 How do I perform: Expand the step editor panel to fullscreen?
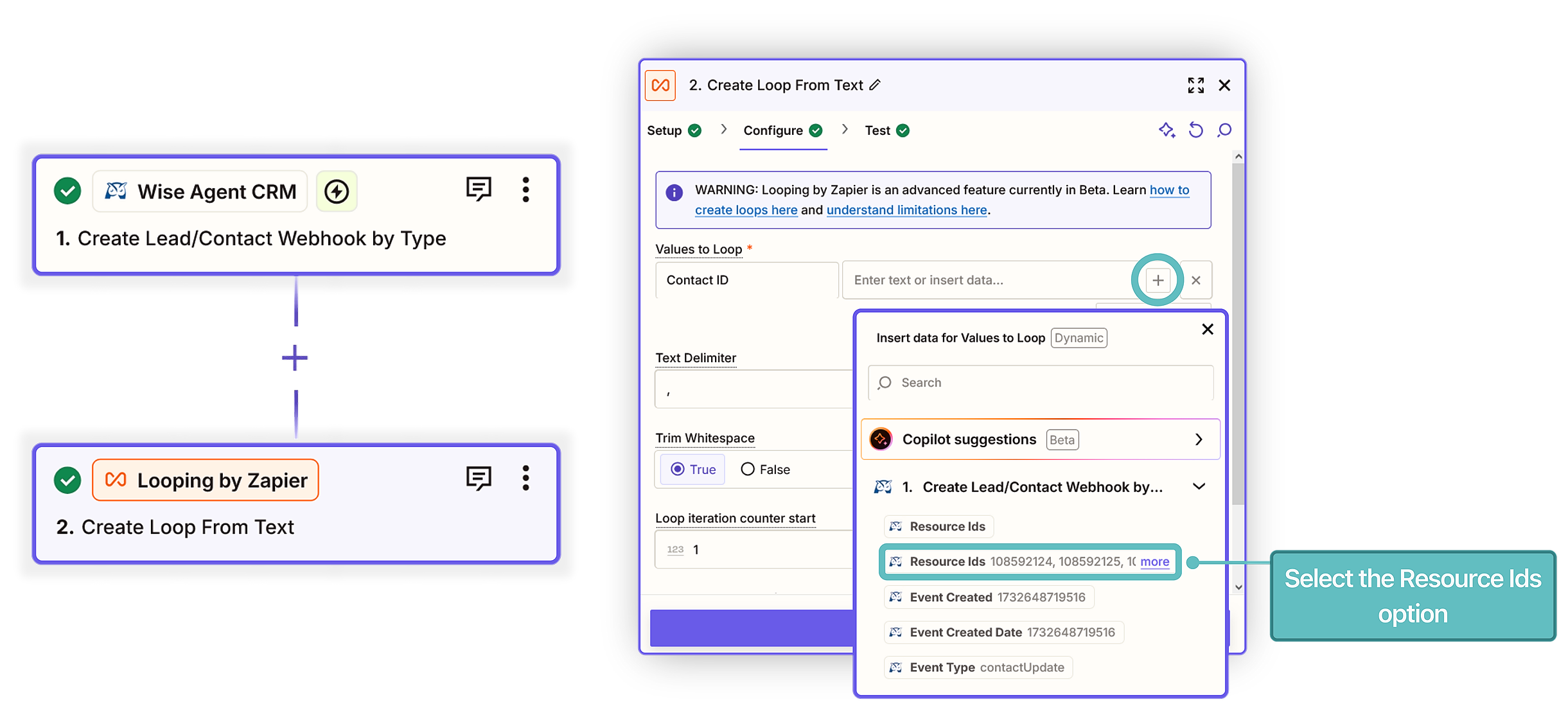[x=1195, y=85]
